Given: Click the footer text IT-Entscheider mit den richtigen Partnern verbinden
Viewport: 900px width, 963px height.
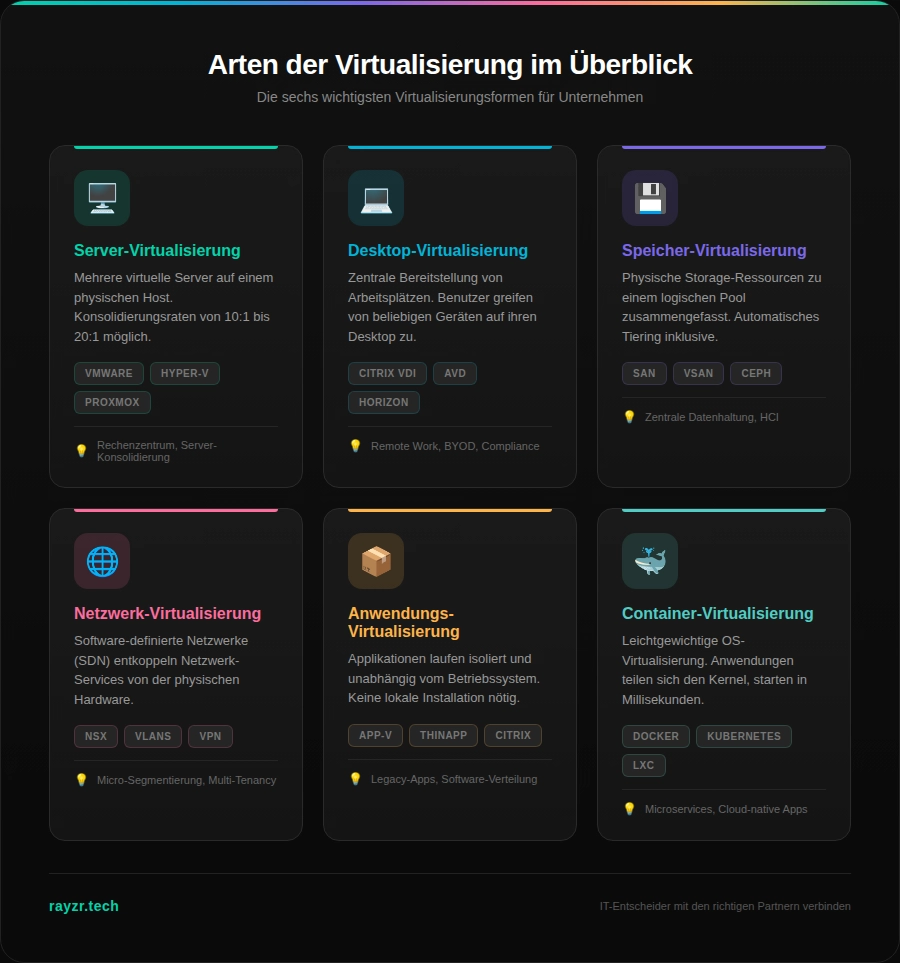Looking at the screenshot, I should 725,906.
